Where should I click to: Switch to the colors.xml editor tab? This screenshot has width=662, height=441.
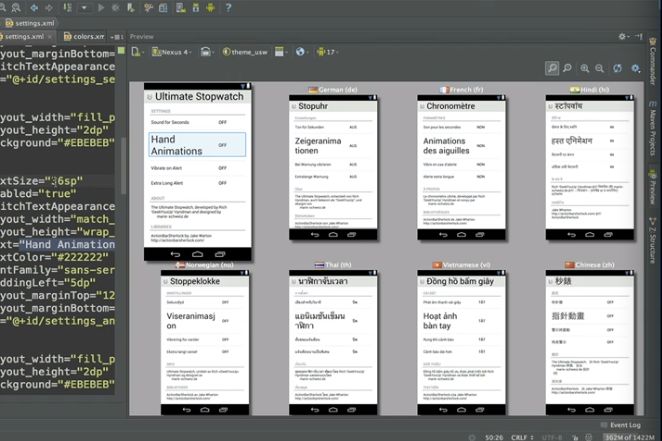tap(86, 37)
